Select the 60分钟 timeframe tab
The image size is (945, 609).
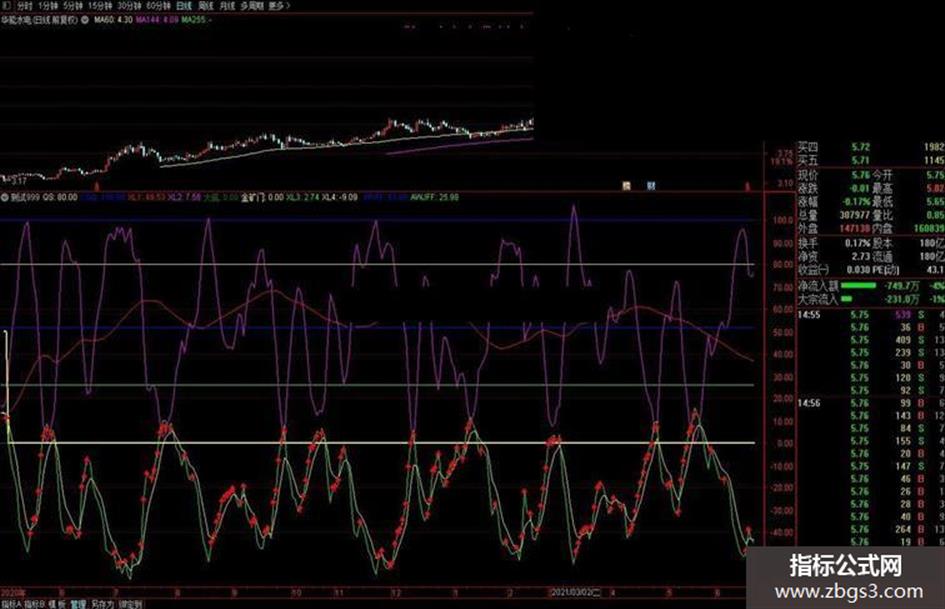point(159,5)
